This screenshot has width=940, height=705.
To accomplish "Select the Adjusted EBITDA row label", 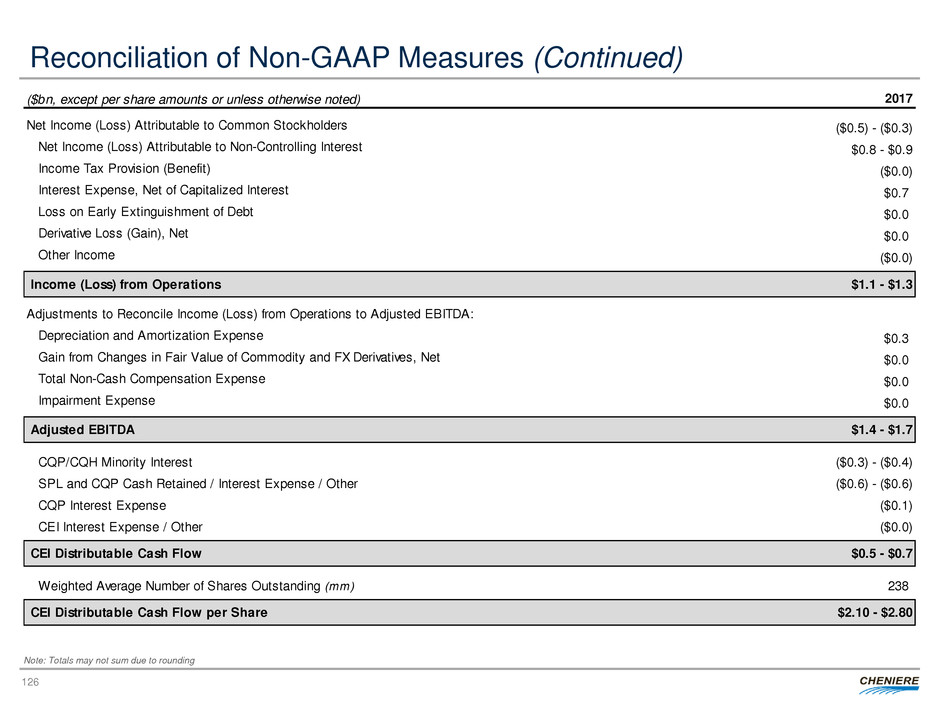I will point(83,430).
